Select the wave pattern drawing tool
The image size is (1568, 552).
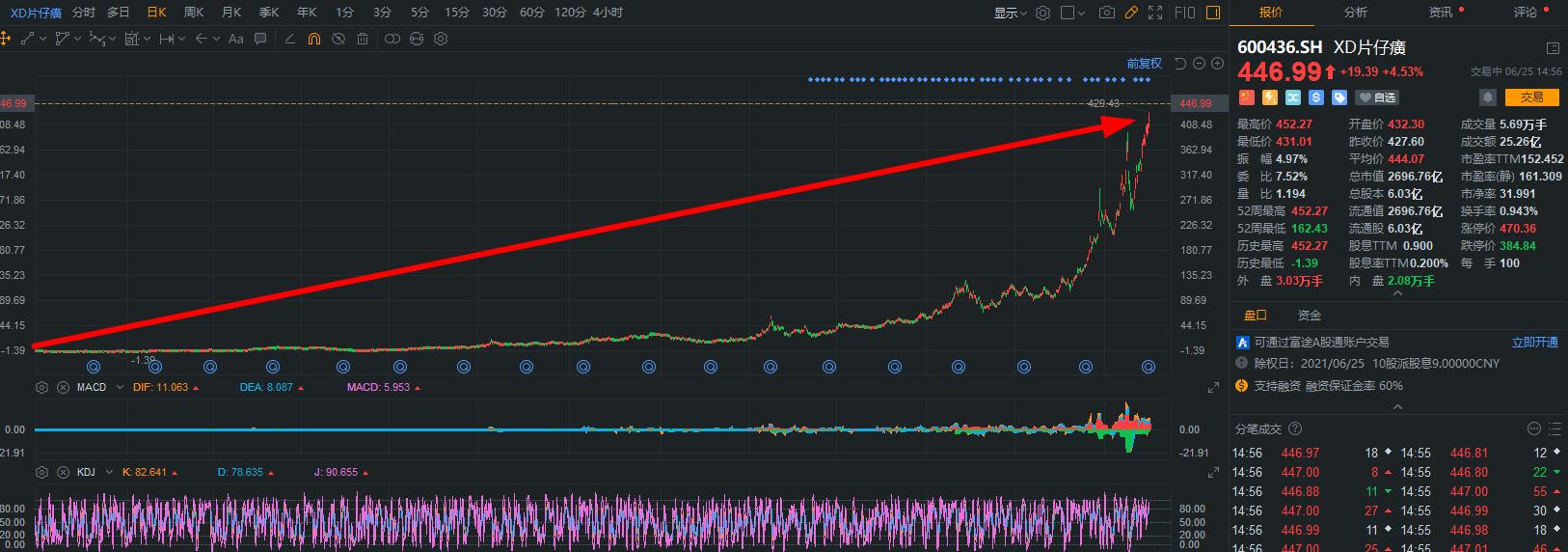point(97,39)
